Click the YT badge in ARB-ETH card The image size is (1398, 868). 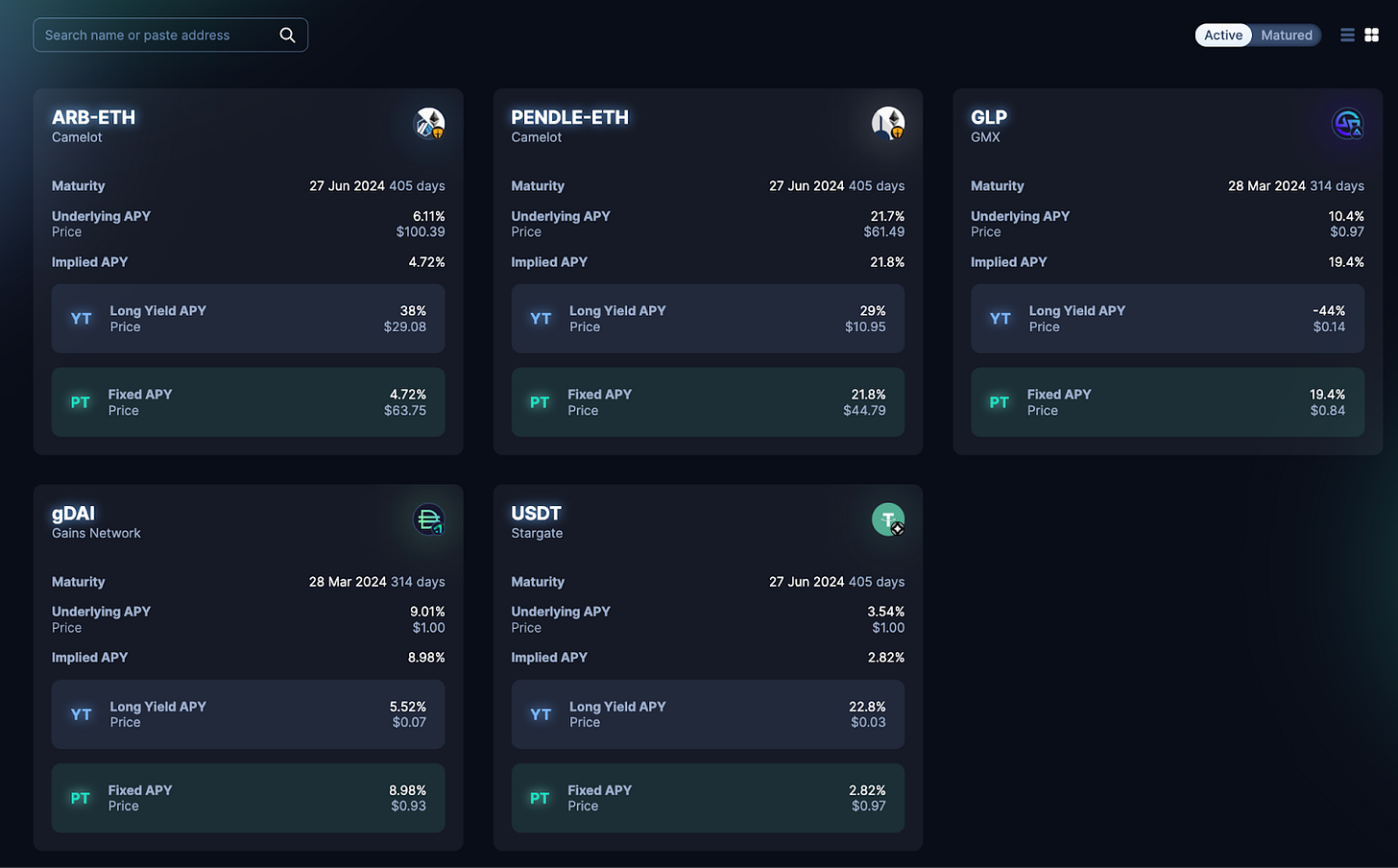click(82, 319)
